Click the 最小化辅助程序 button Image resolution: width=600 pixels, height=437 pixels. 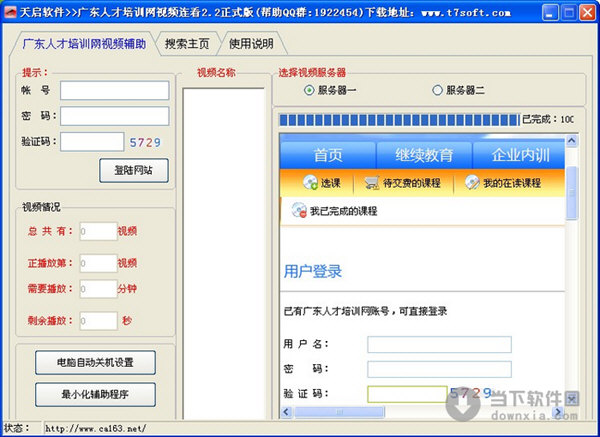point(96,394)
